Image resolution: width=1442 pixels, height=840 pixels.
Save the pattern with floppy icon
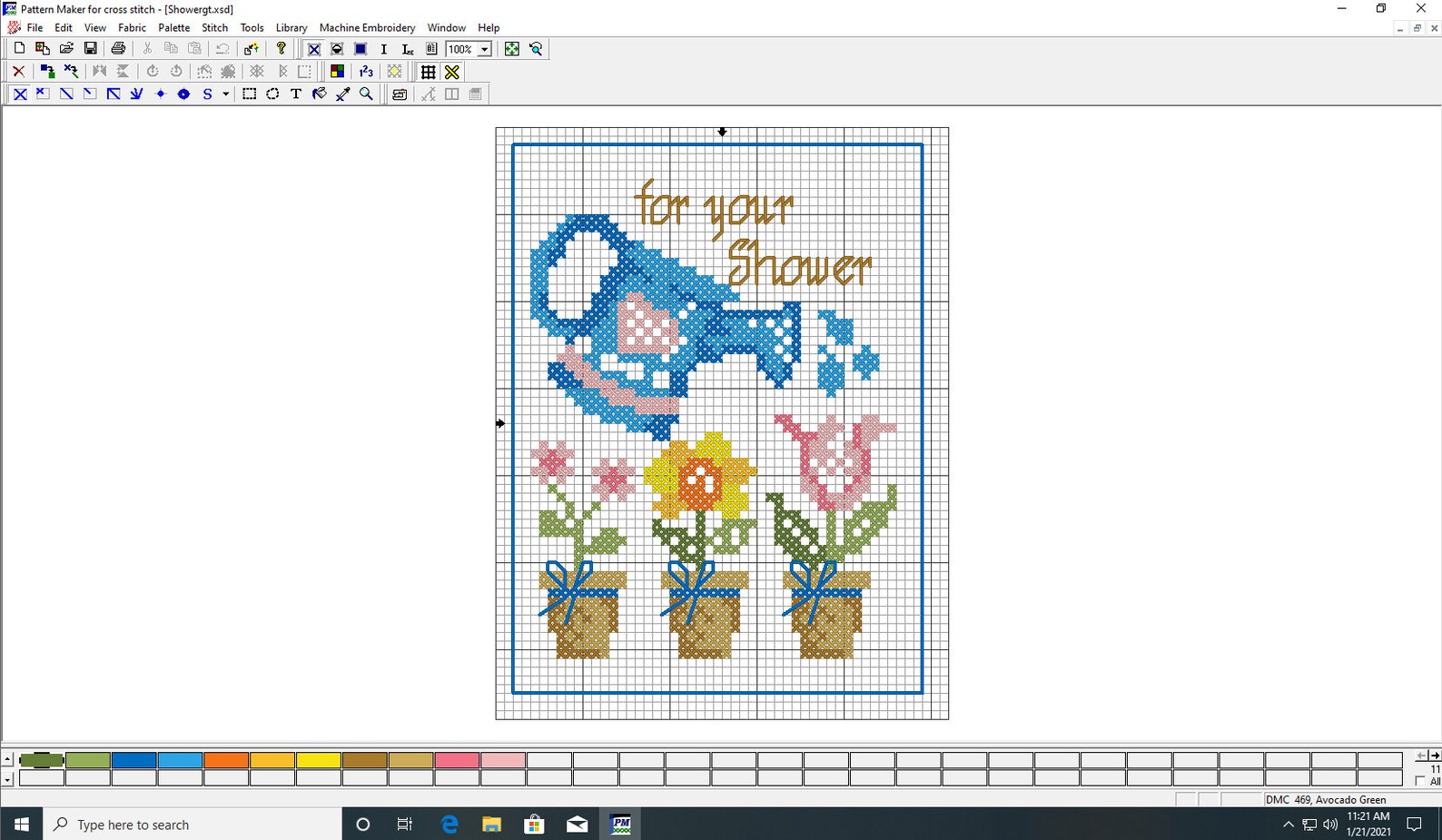90,49
